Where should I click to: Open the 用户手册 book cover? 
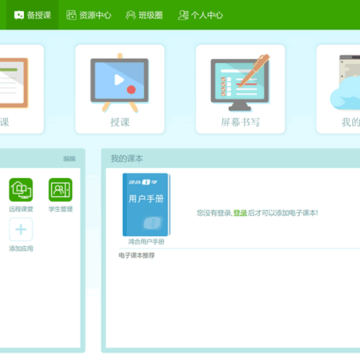click(x=146, y=205)
